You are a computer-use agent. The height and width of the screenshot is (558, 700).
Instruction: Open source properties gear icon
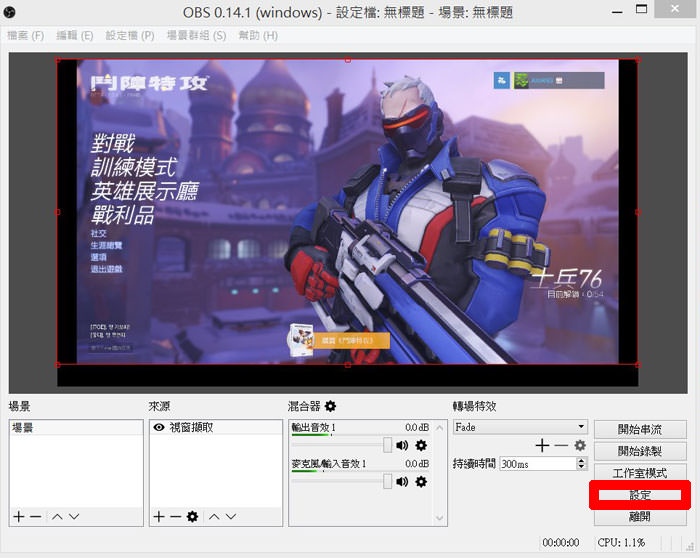192,516
